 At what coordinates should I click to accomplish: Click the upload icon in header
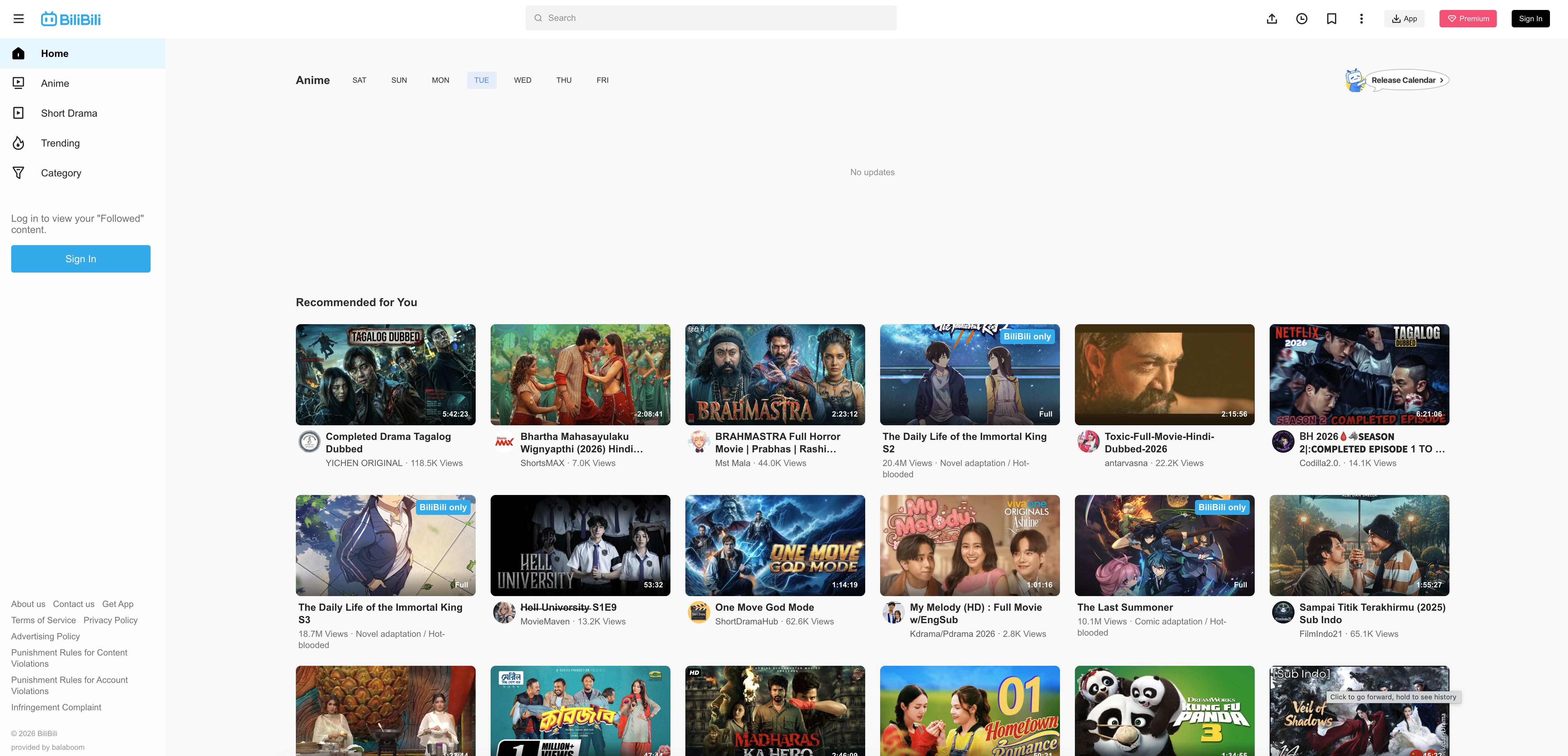[1272, 19]
